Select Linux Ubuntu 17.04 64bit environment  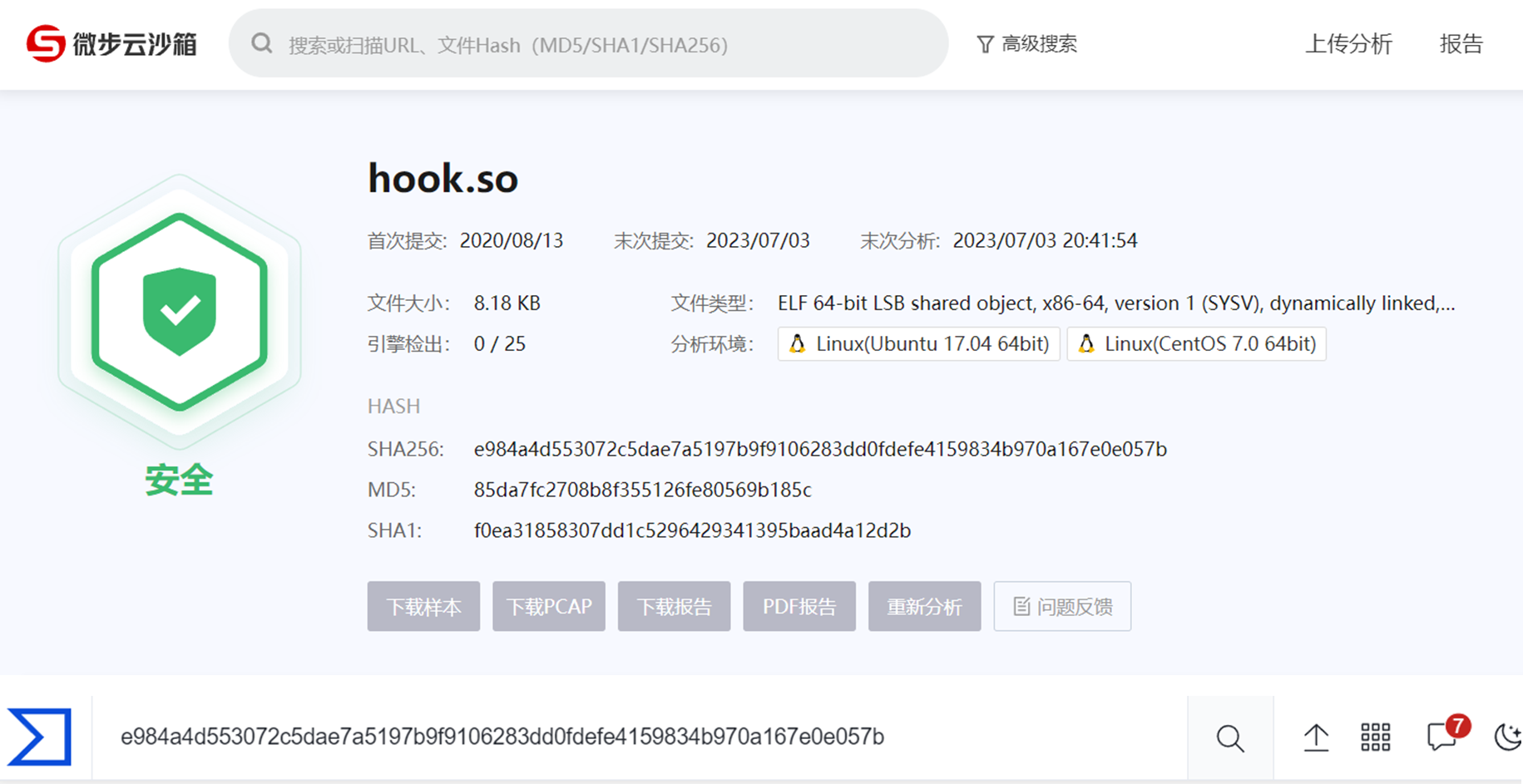(918, 344)
